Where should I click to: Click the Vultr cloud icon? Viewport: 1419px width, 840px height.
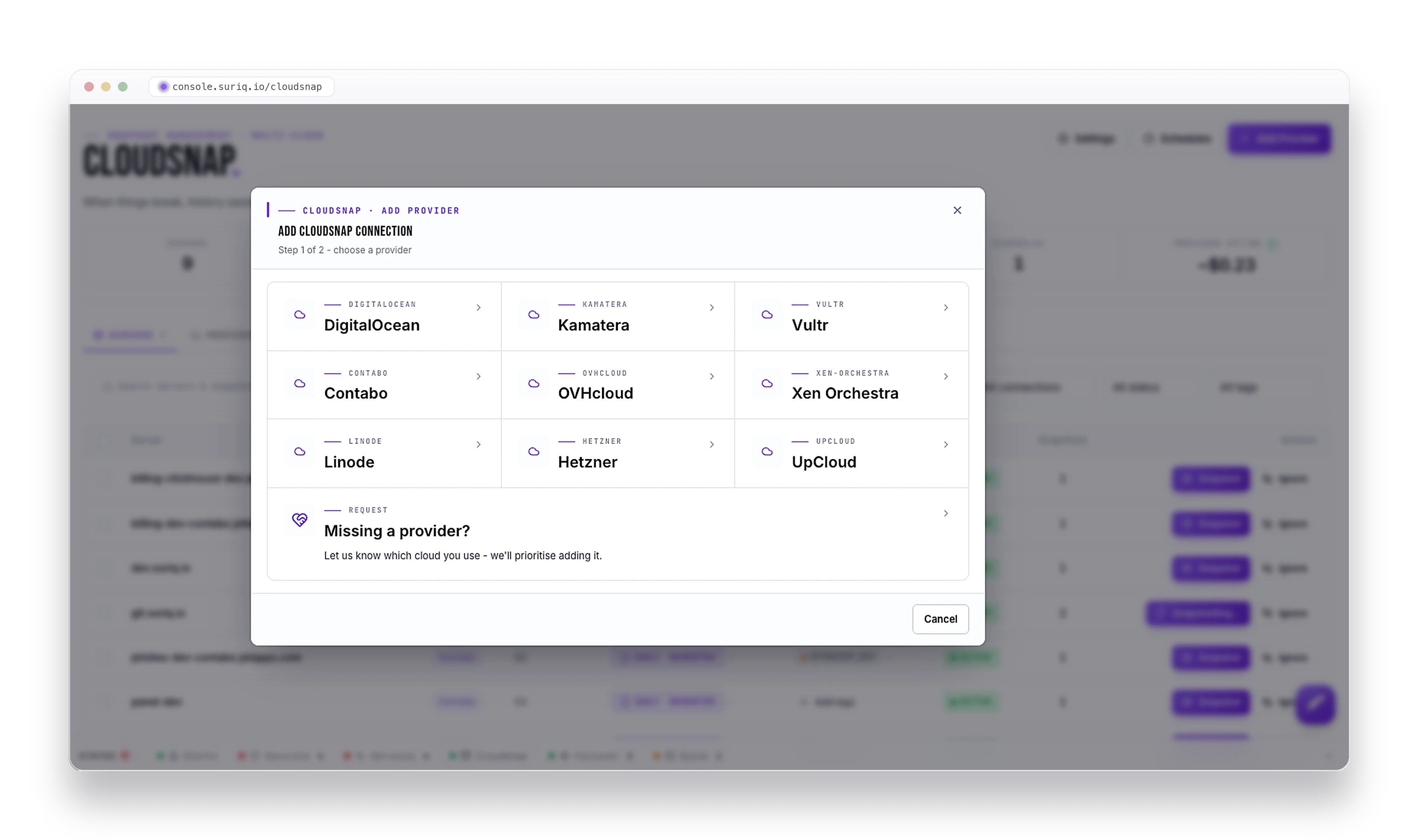pyautogui.click(x=767, y=315)
